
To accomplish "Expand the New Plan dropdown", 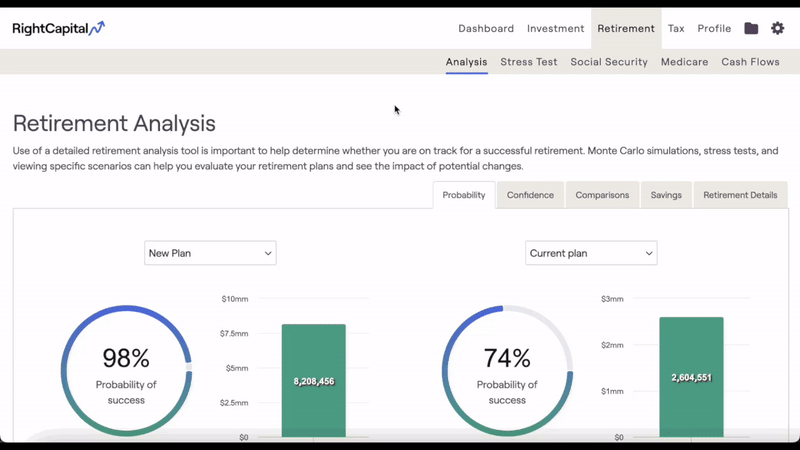I will tap(210, 253).
